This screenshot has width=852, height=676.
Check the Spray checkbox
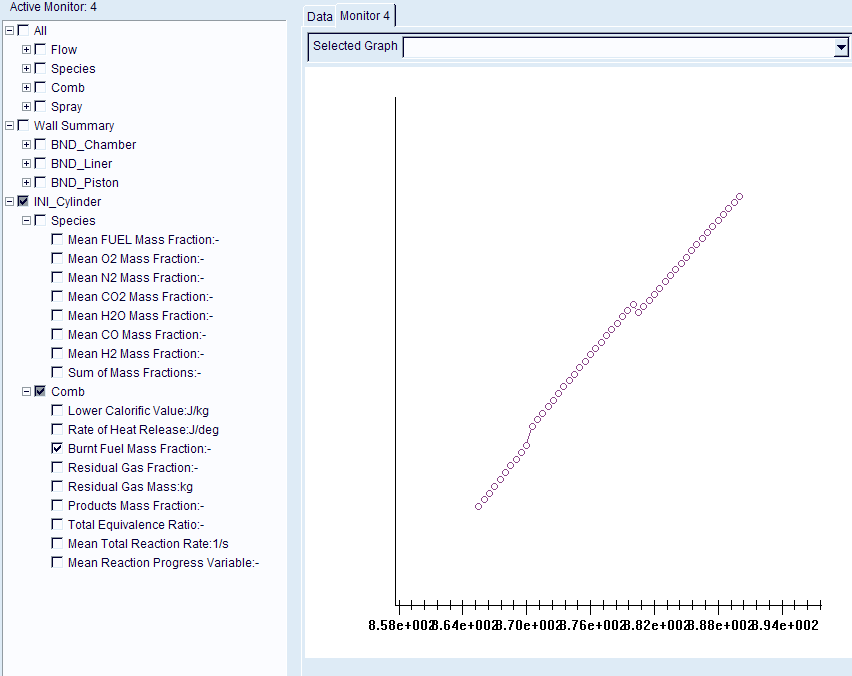pos(40,107)
